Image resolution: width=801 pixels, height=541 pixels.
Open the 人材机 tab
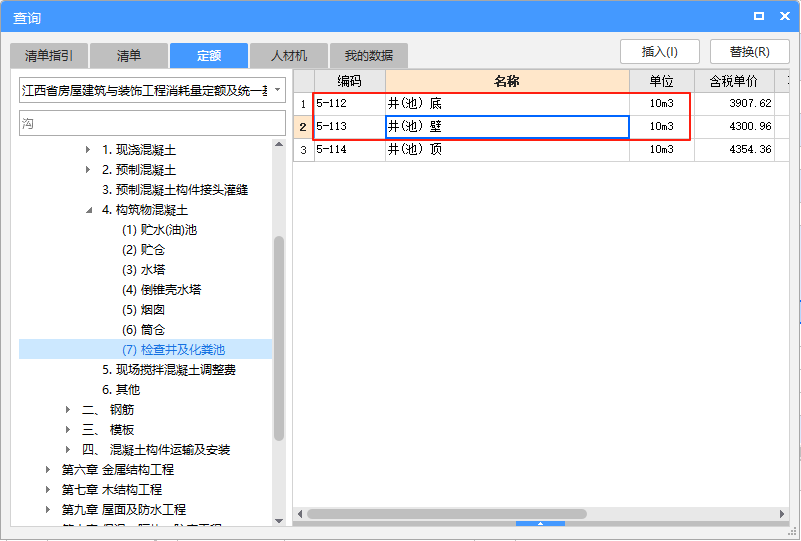pos(289,56)
